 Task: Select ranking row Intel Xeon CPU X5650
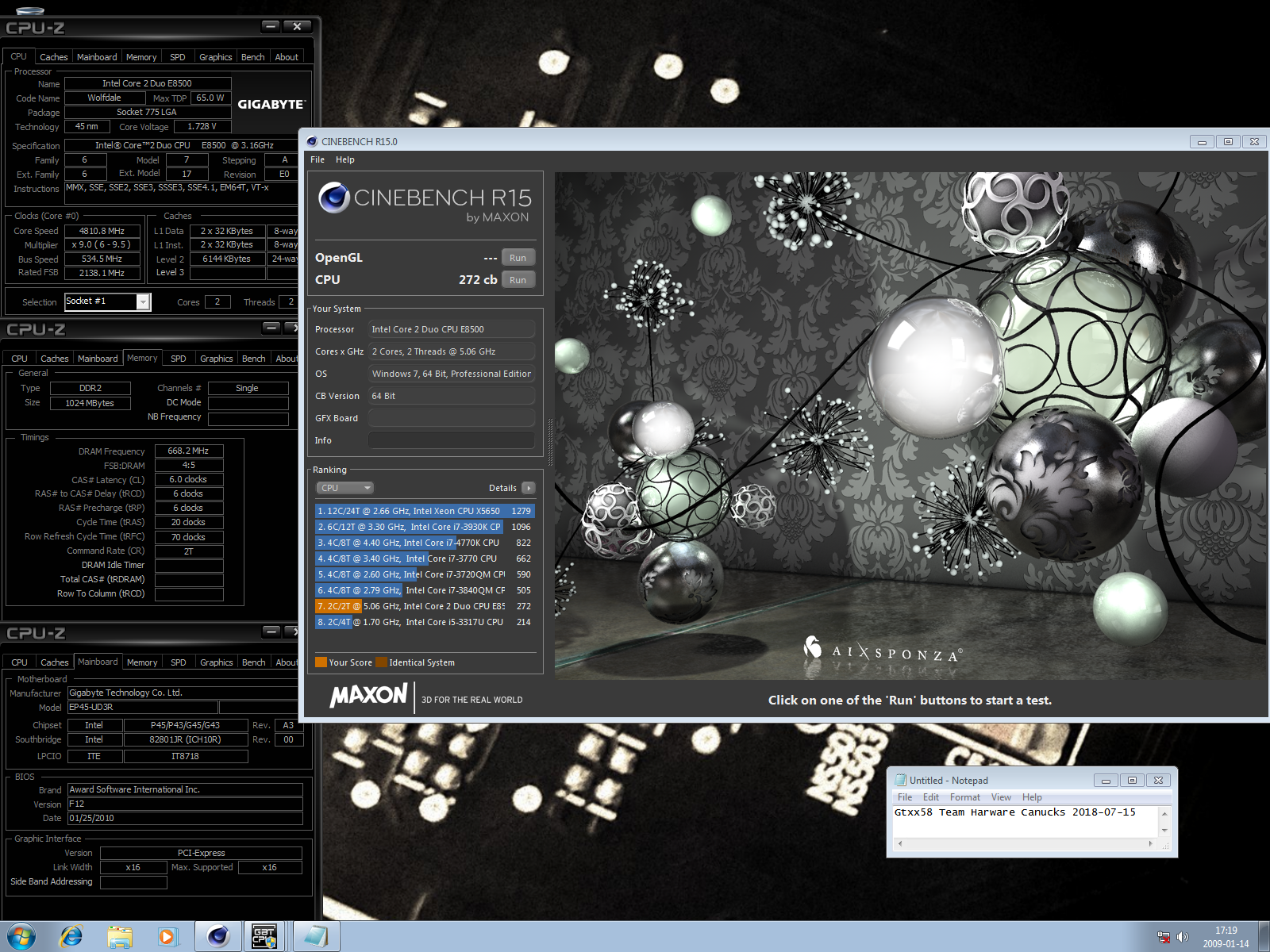point(425,511)
